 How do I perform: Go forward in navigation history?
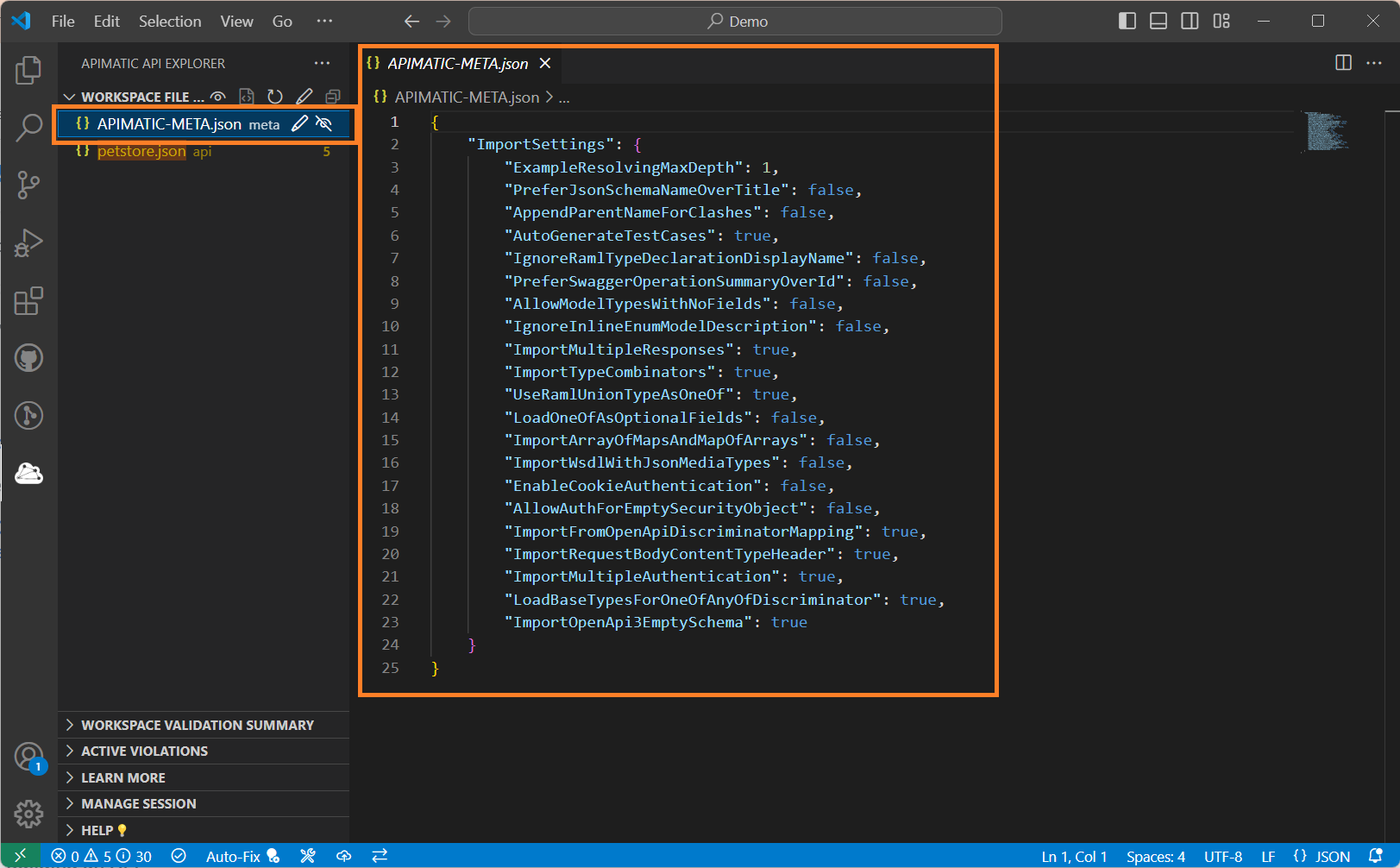(443, 21)
